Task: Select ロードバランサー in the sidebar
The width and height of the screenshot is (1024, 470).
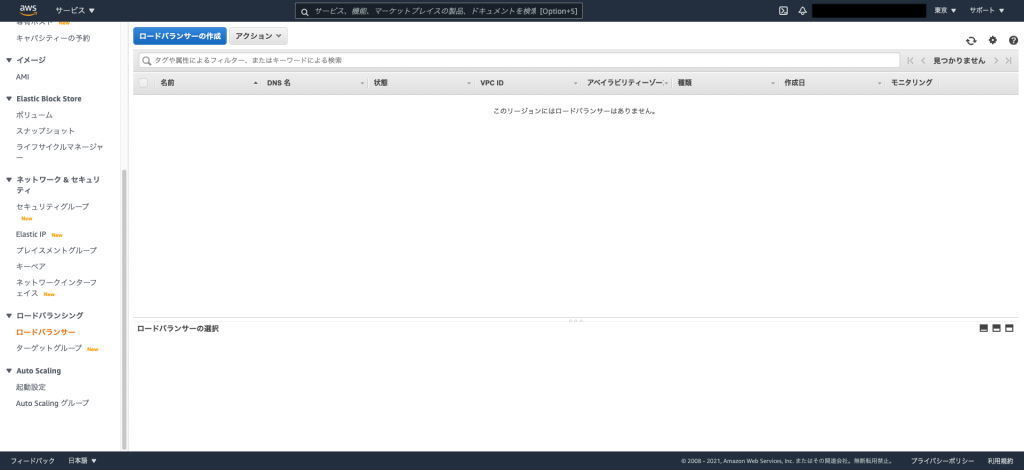Action: pyautogui.click(x=46, y=332)
